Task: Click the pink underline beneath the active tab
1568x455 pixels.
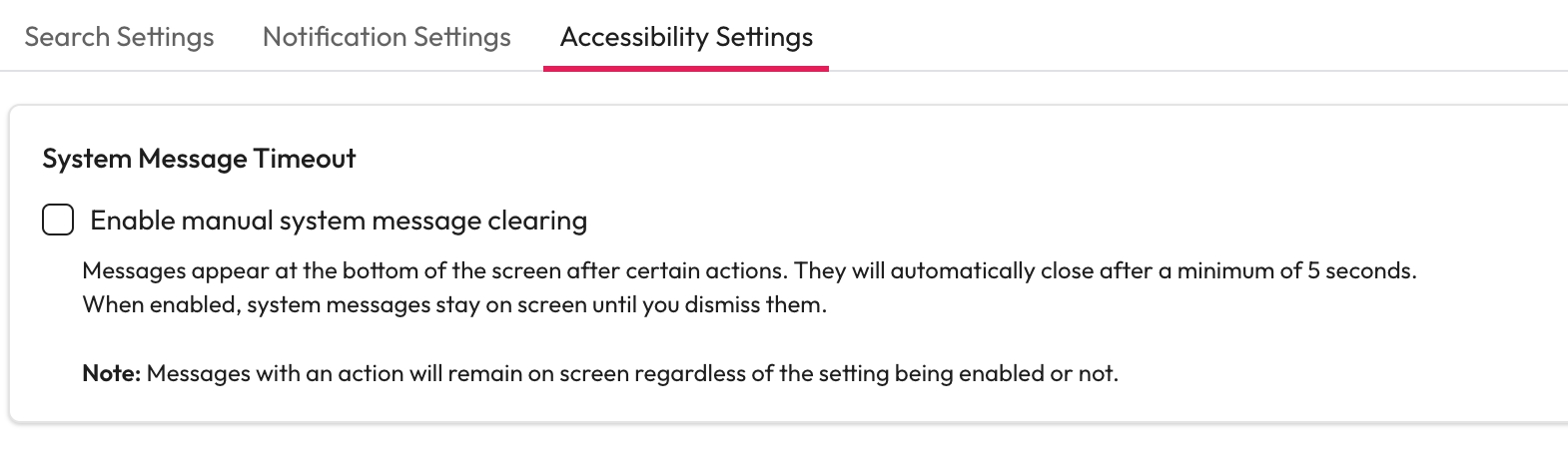Action: click(x=686, y=69)
